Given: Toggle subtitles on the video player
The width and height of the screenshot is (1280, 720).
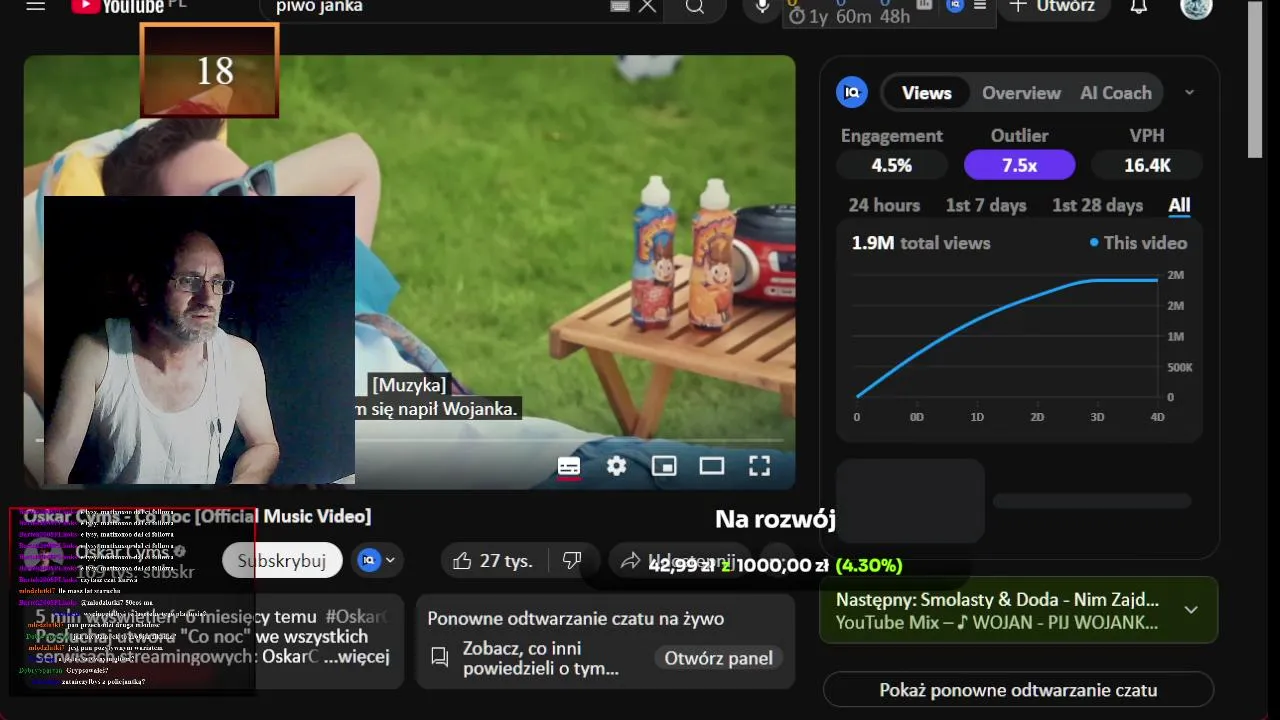Looking at the screenshot, I should tap(569, 466).
